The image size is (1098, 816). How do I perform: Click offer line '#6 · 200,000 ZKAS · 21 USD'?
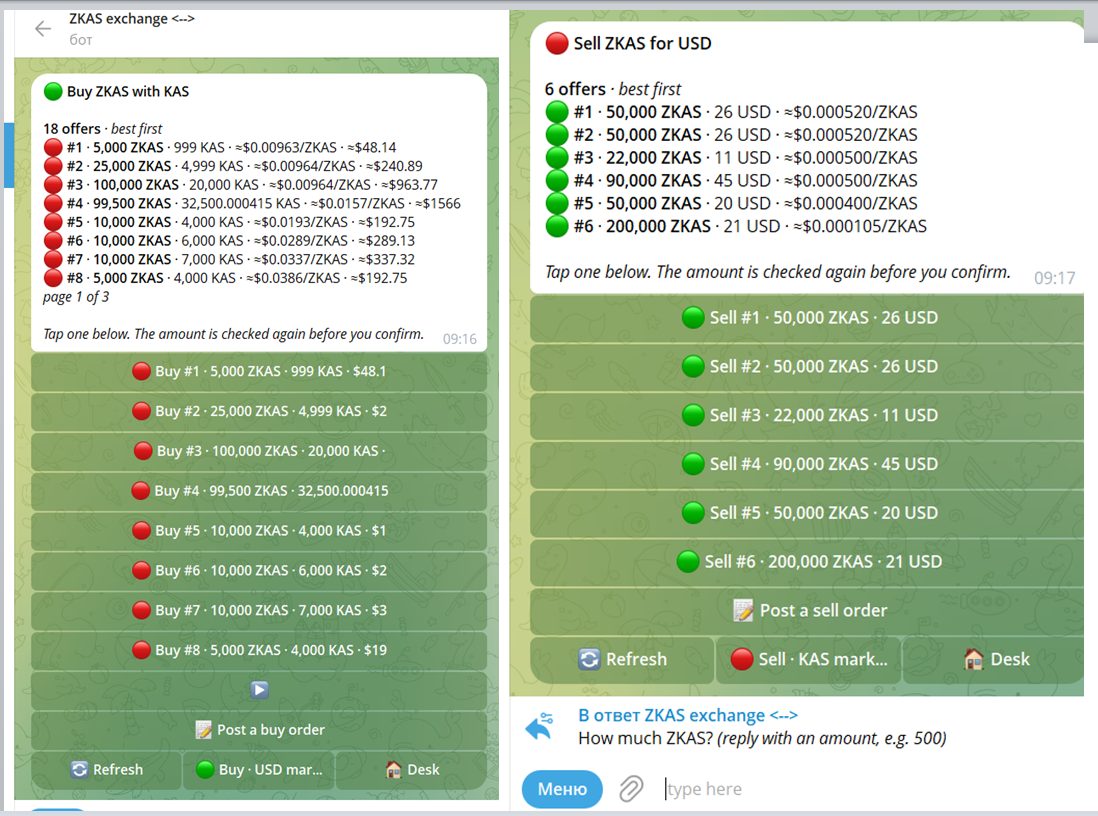(x=737, y=226)
